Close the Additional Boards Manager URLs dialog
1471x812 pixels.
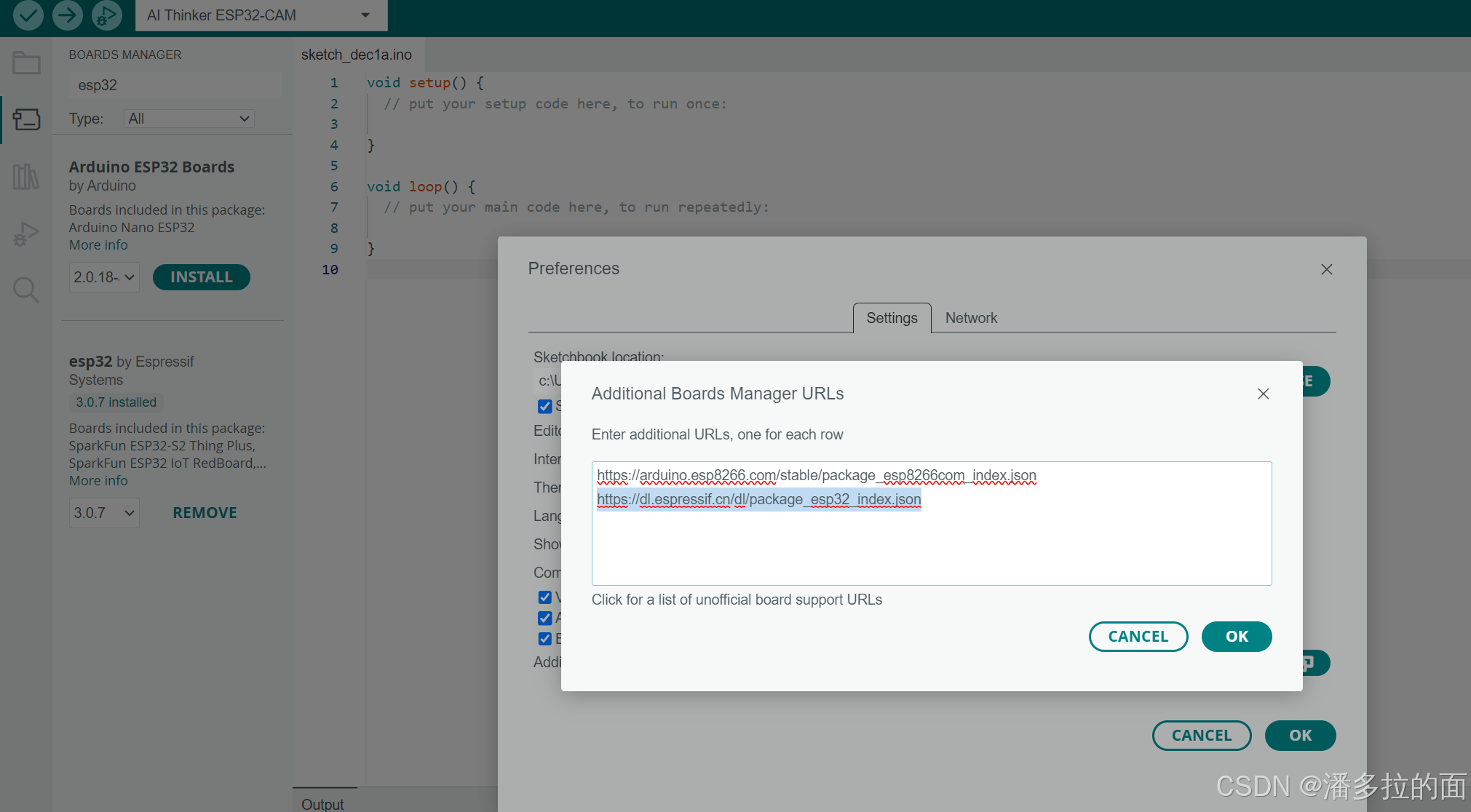pyautogui.click(x=1263, y=394)
